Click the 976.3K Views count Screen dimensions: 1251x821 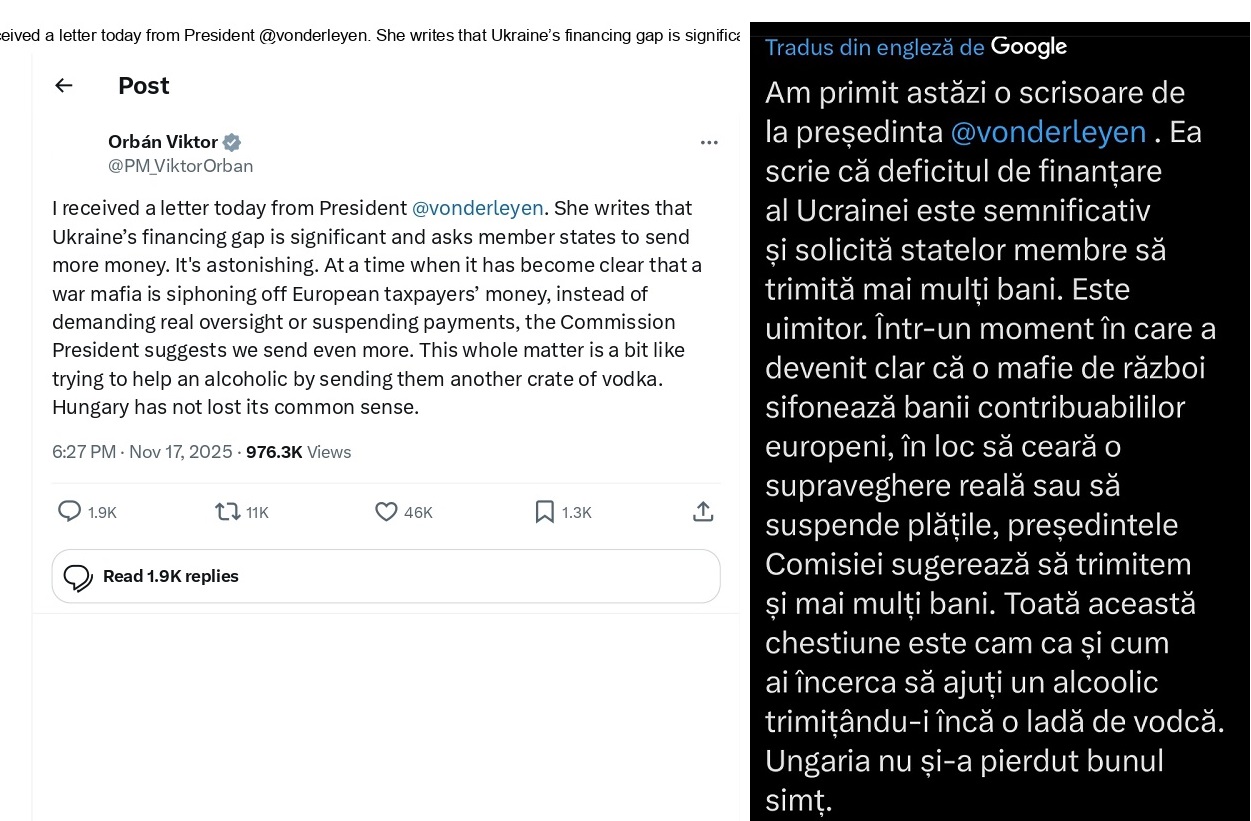[298, 452]
